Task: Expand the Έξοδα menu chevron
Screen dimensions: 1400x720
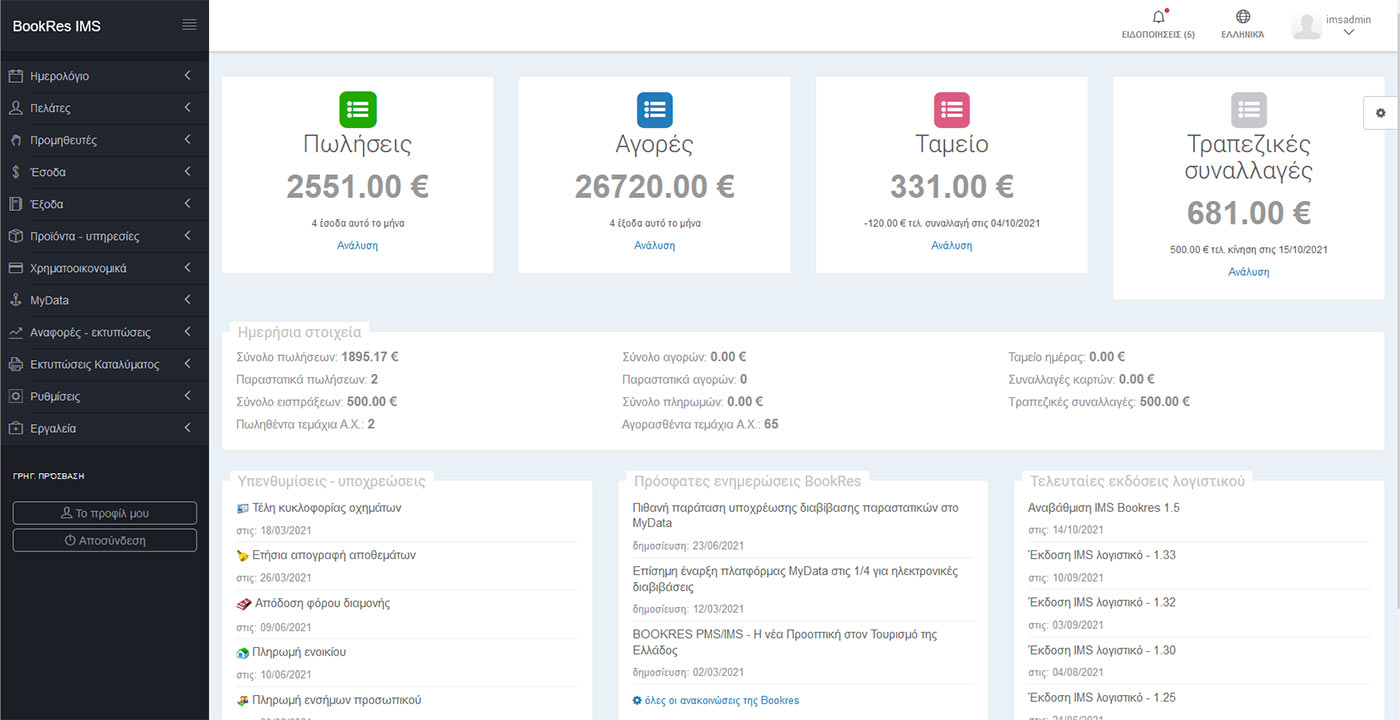Action: pyautogui.click(x=188, y=204)
